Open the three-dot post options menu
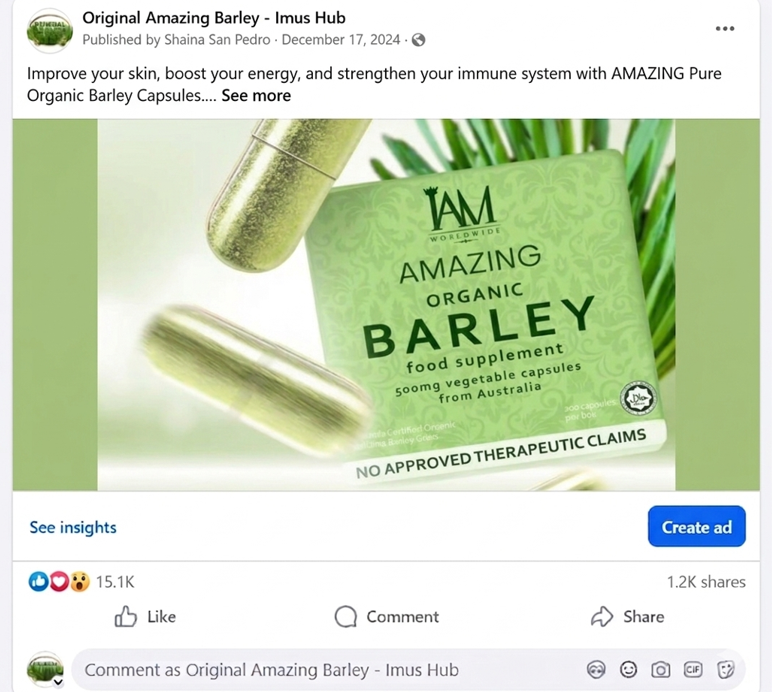 point(725,29)
